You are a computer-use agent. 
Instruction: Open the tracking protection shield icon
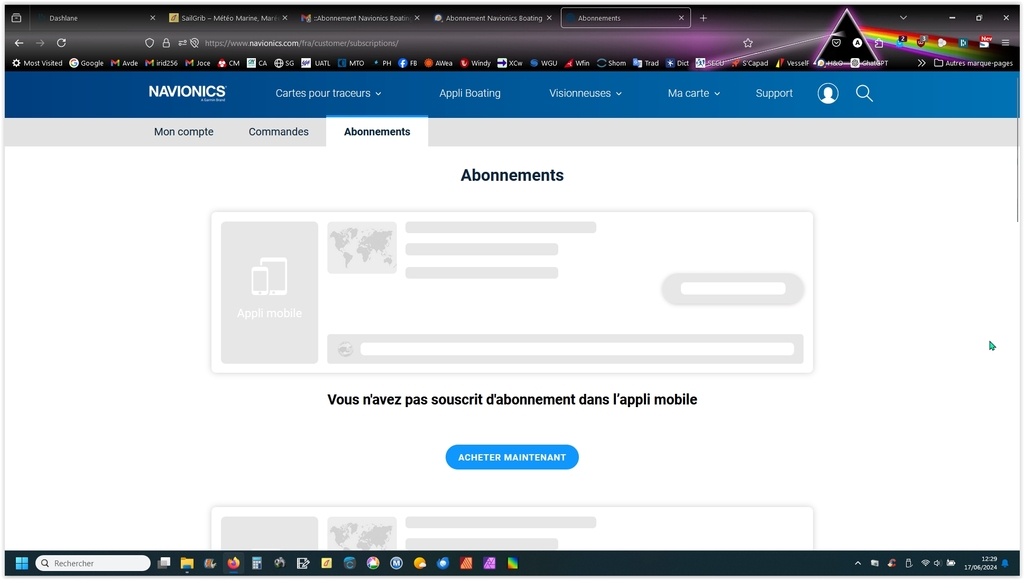(150, 43)
